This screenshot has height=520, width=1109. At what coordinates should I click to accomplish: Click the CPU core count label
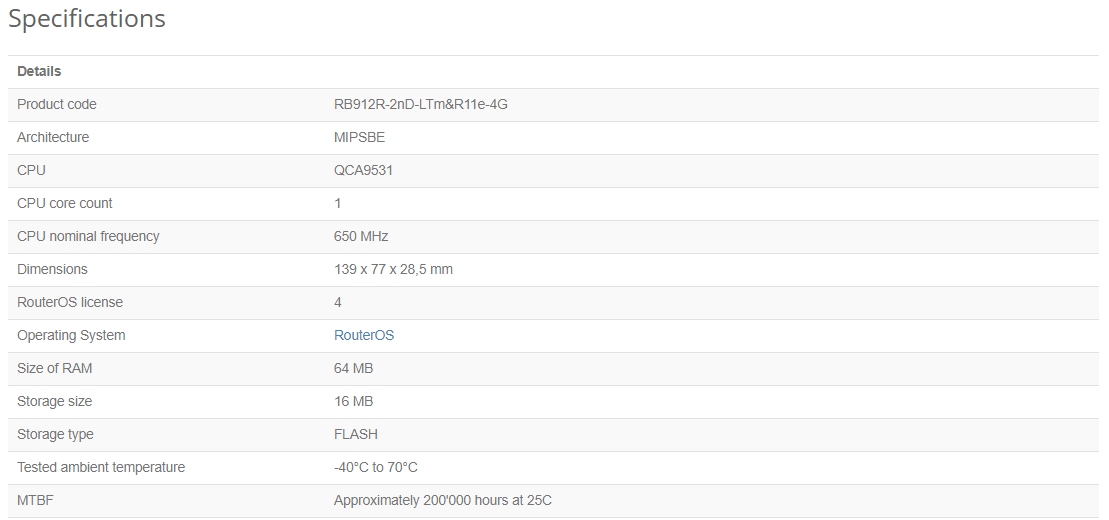coord(65,203)
